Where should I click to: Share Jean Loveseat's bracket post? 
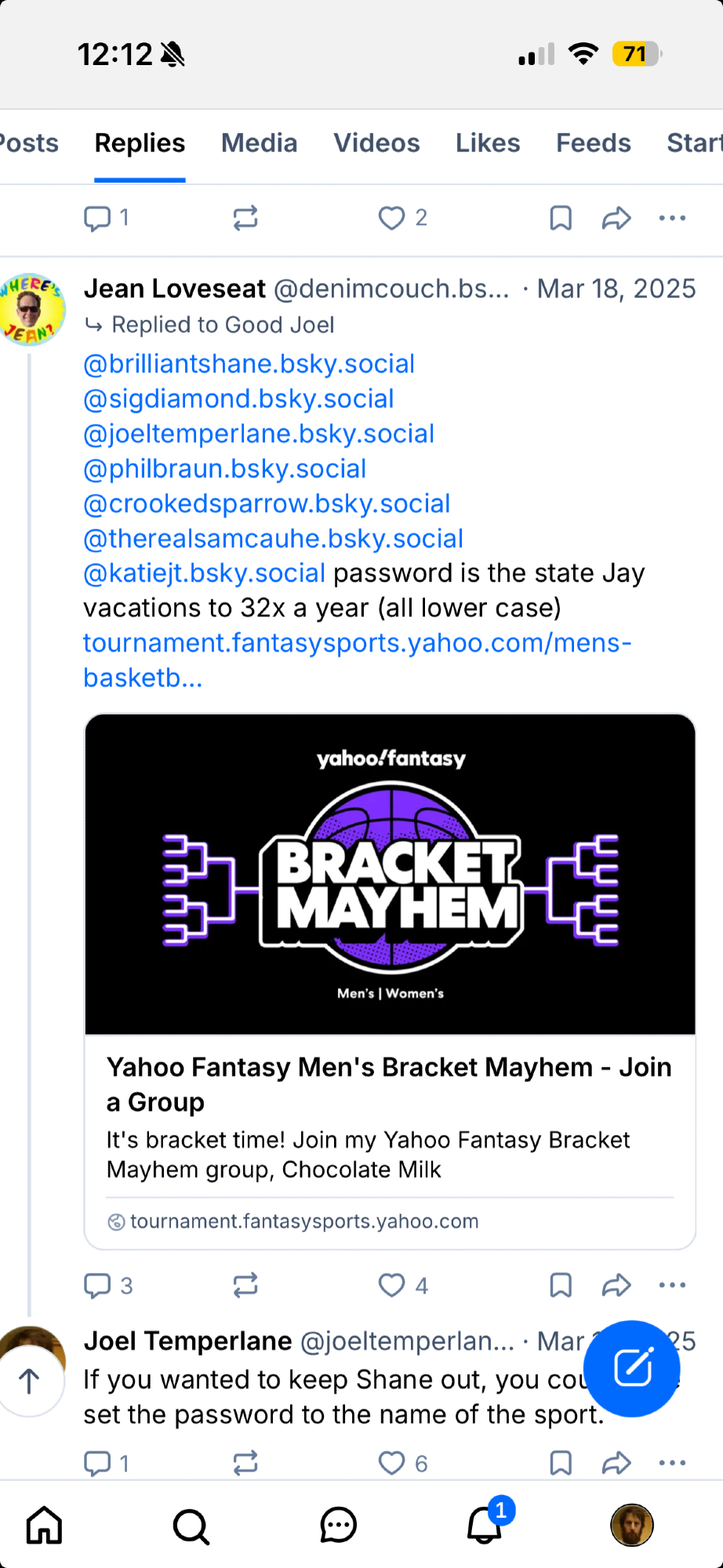coord(616,1285)
